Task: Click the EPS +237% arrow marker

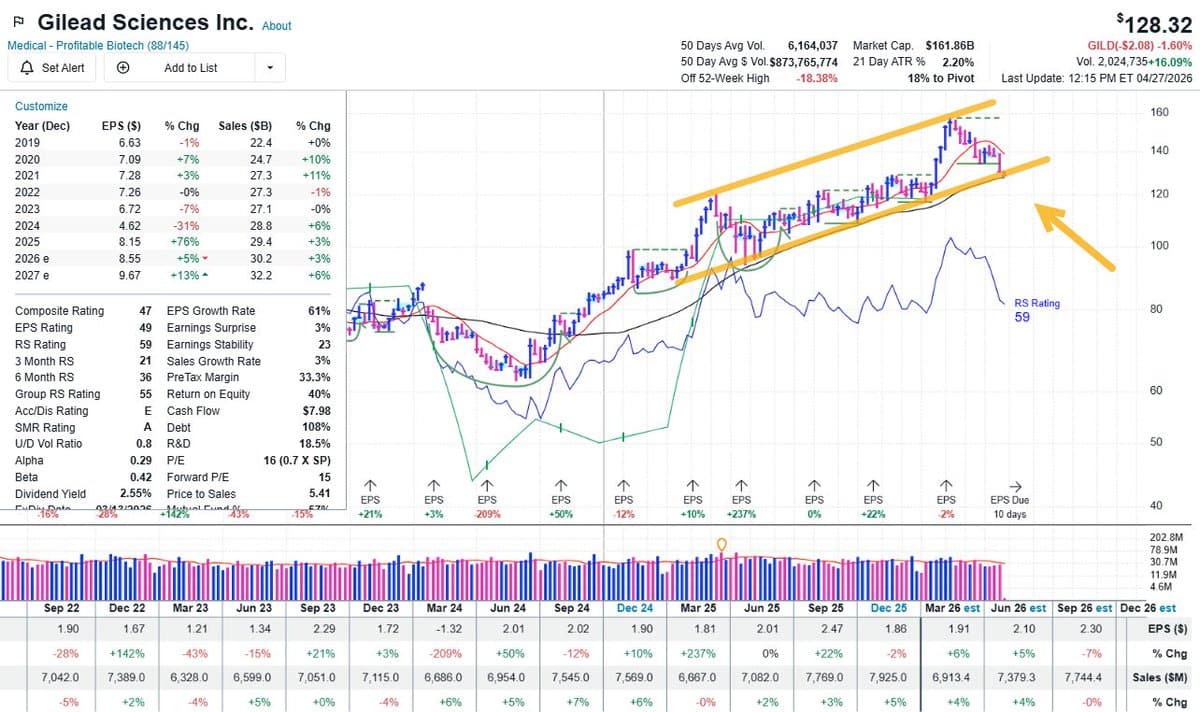Action: tap(741, 484)
